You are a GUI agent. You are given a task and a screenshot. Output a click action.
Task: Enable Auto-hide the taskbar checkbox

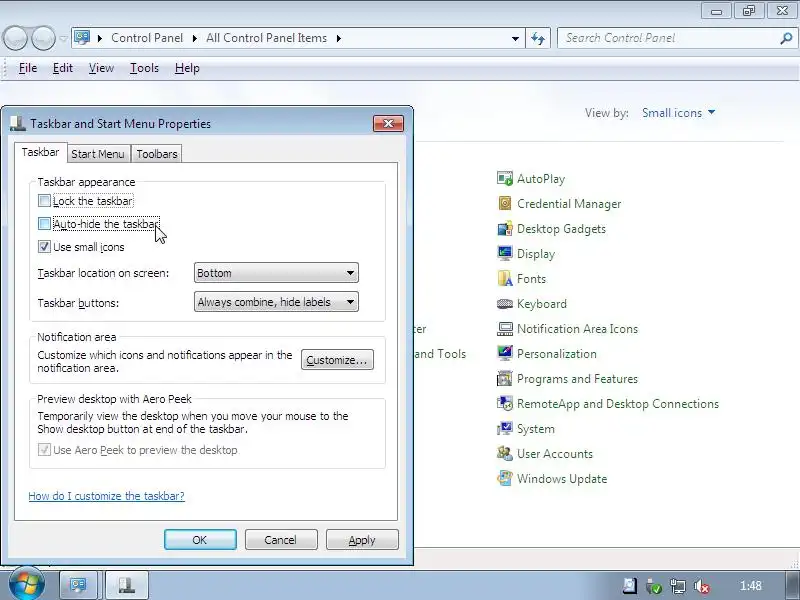pos(44,223)
